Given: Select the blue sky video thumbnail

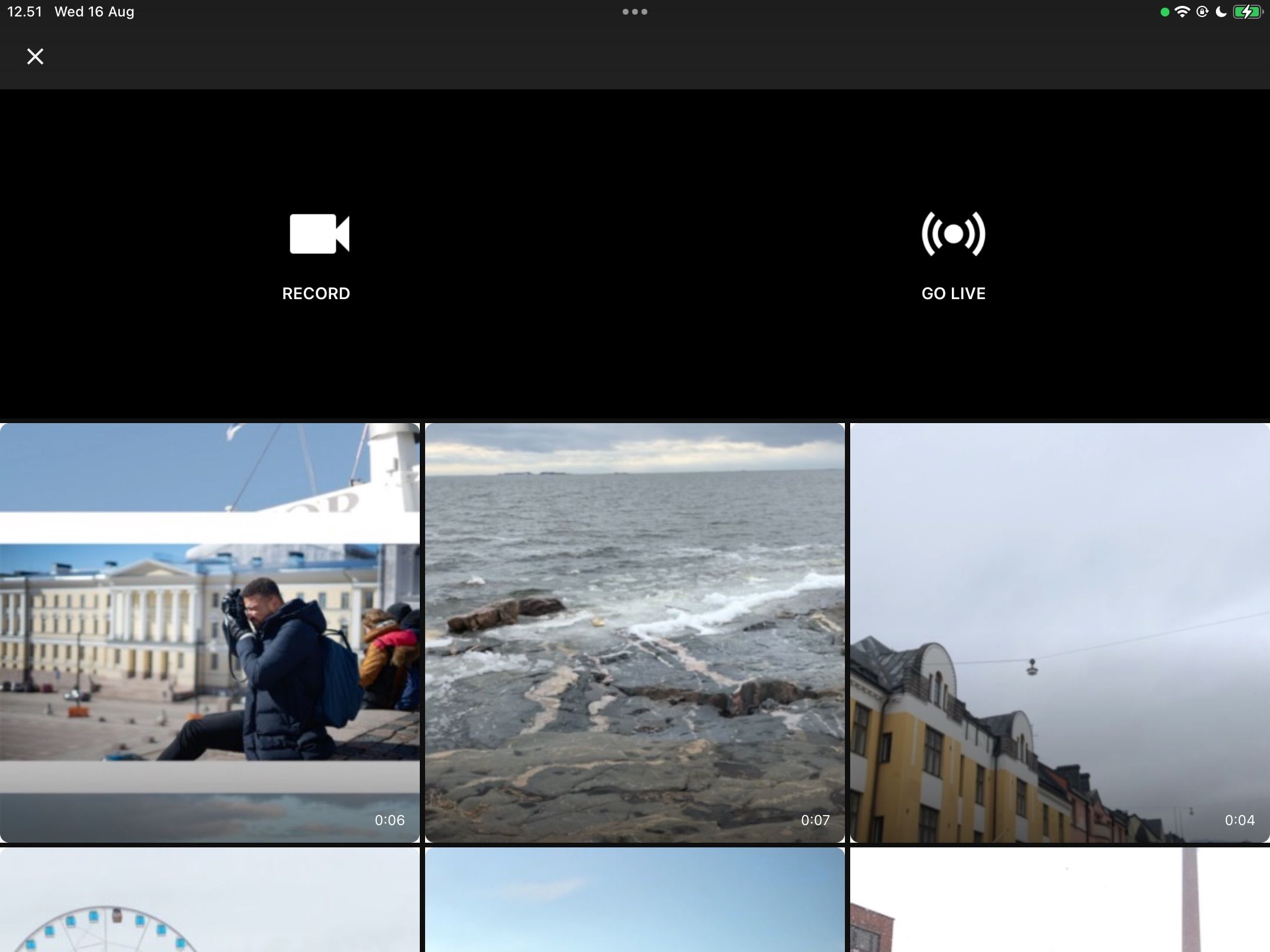Looking at the screenshot, I should 634,900.
